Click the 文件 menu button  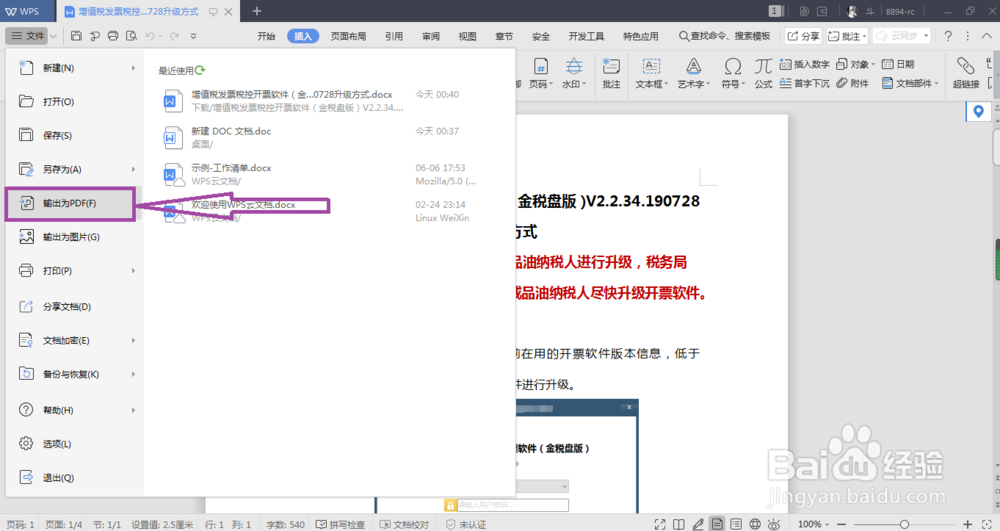click(28, 36)
